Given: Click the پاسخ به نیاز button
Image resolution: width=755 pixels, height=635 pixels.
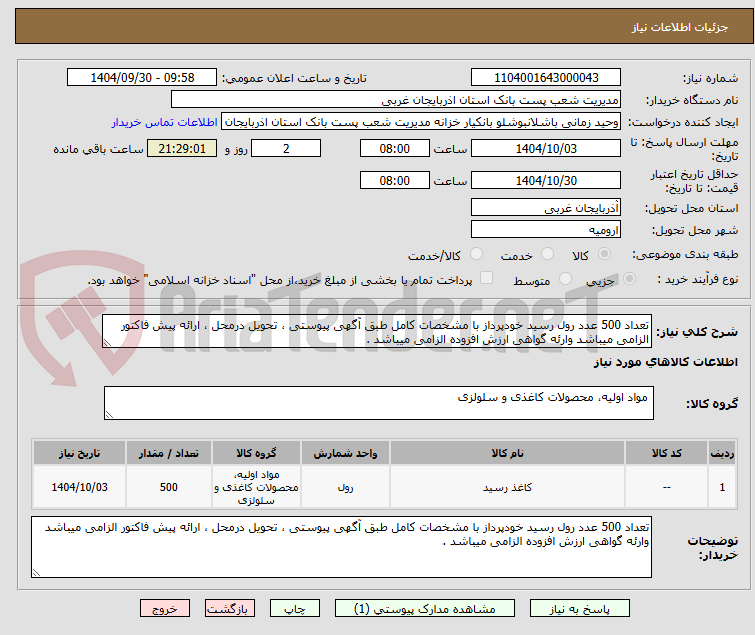Looking at the screenshot, I should (x=580, y=609).
